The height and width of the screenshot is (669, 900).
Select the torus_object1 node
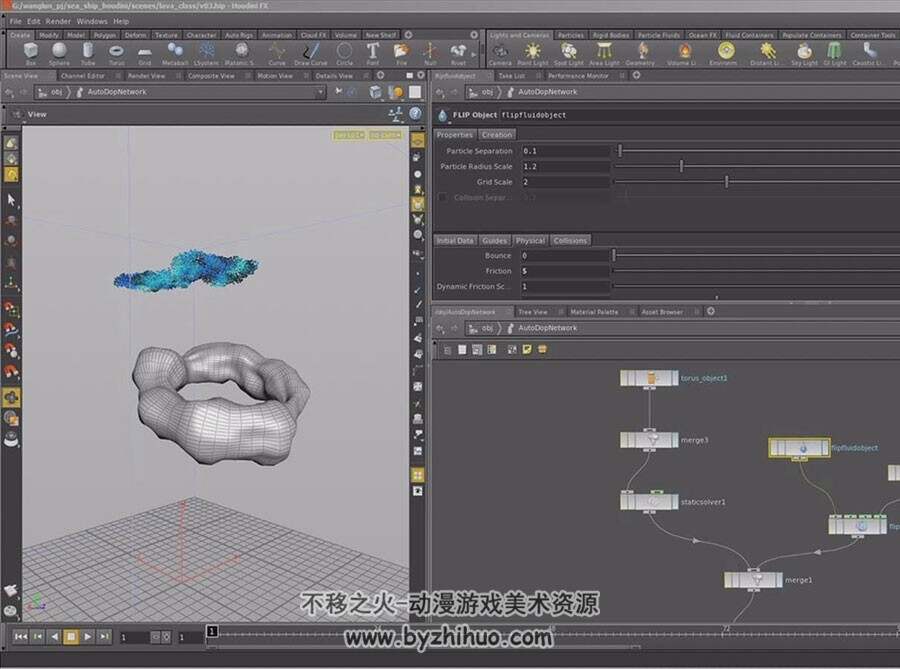pos(649,378)
